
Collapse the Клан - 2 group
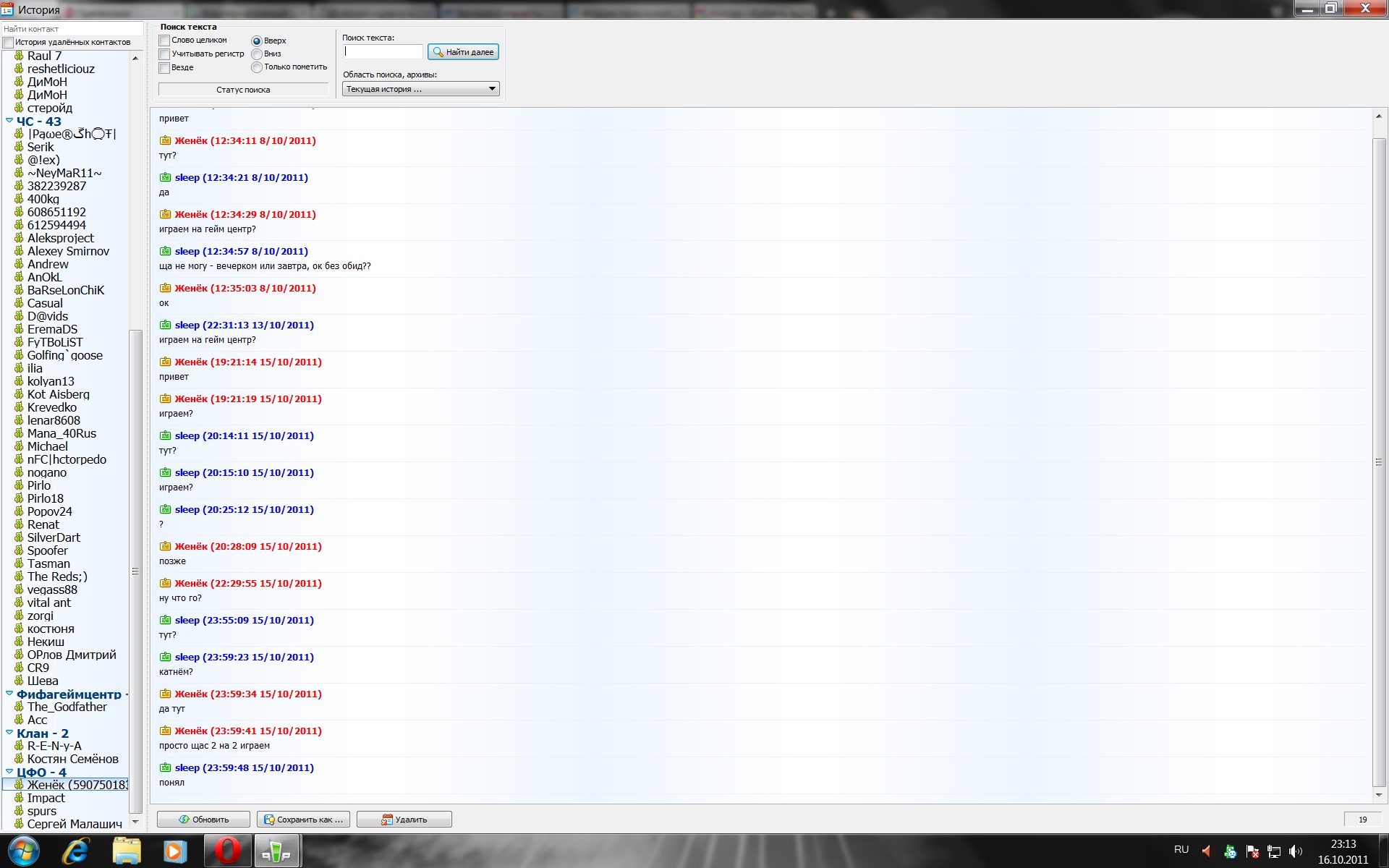(x=9, y=733)
